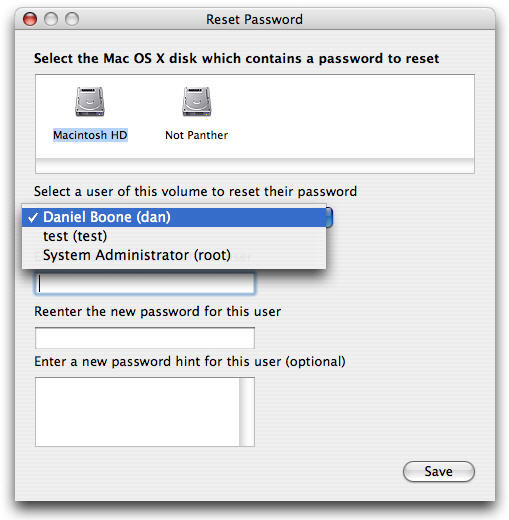Viewport: 509px width, 520px height.
Task: Click the Save button
Action: pos(438,471)
